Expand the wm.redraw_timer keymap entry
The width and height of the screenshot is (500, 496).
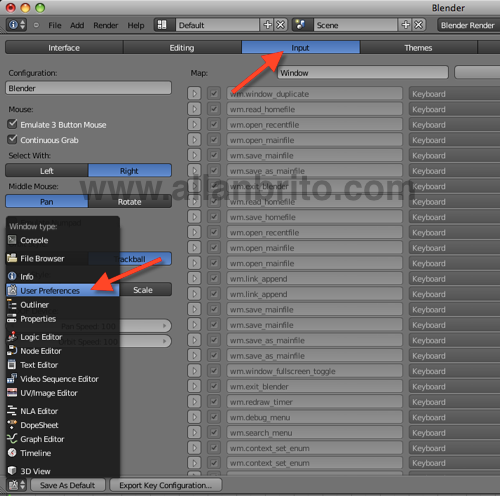(194, 402)
